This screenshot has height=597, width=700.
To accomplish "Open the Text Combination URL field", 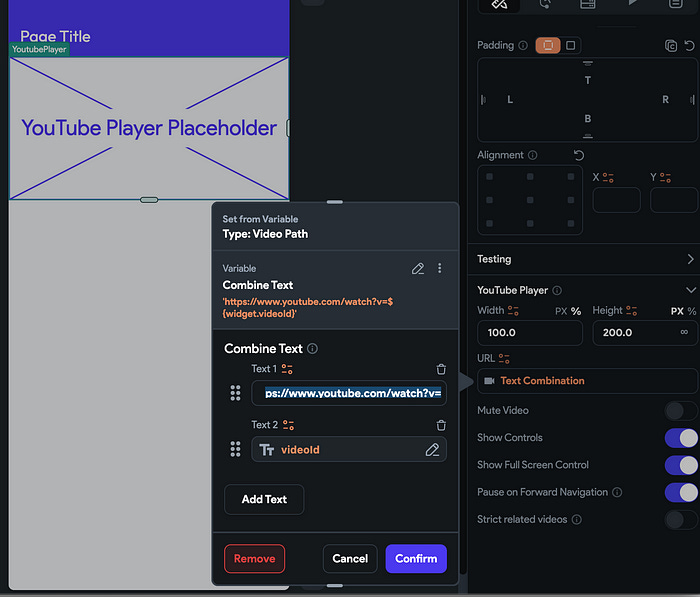I will click(x=587, y=381).
